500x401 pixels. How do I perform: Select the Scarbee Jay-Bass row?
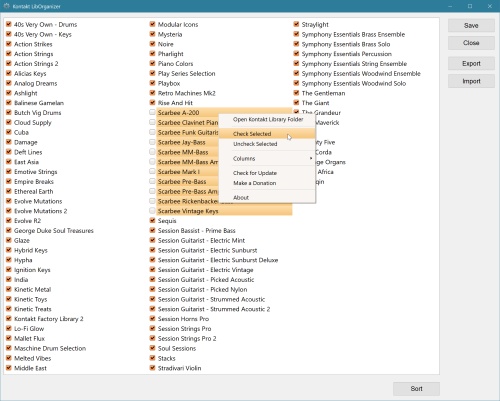click(x=182, y=142)
